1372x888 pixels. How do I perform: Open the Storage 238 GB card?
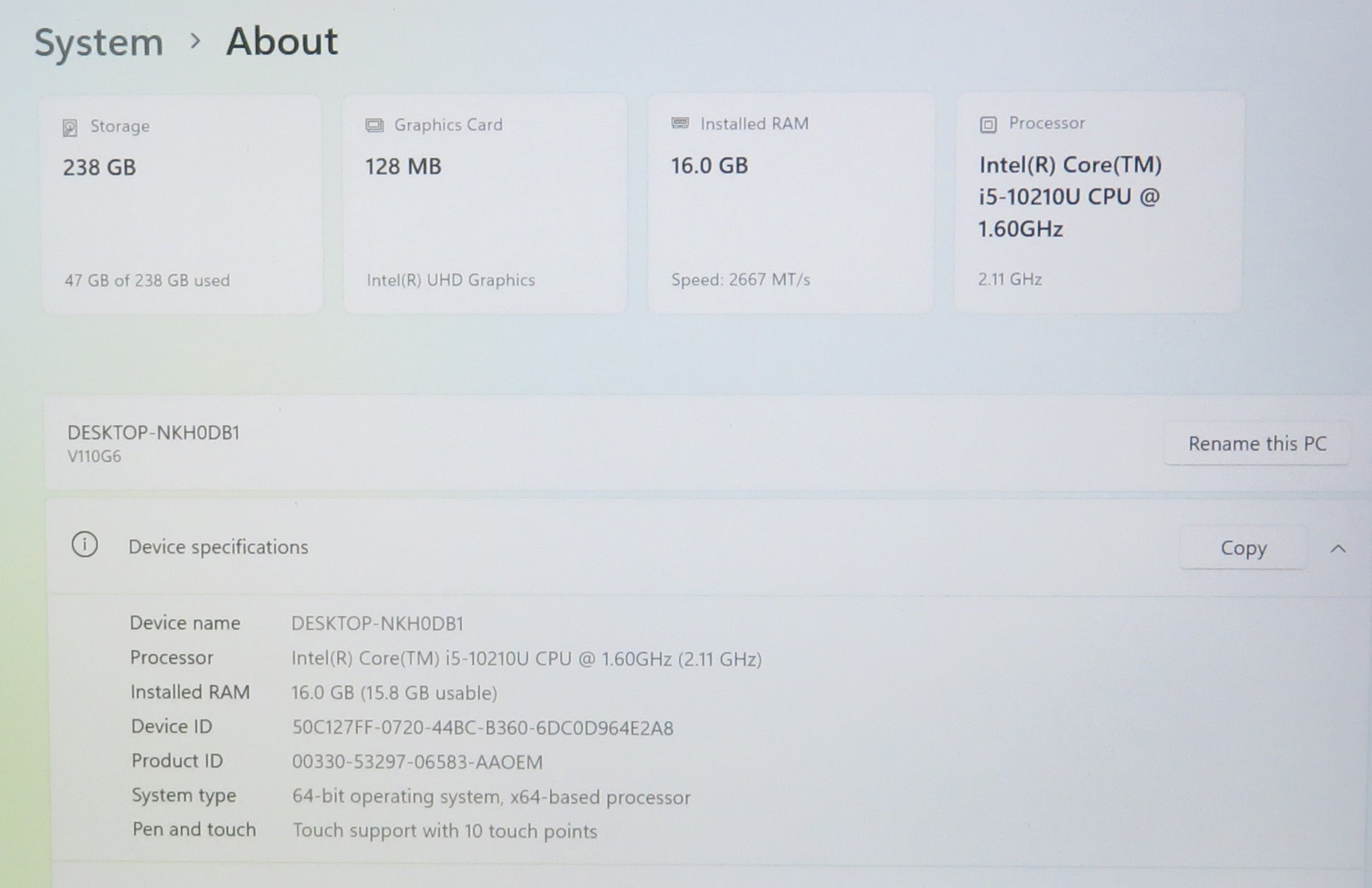click(182, 205)
